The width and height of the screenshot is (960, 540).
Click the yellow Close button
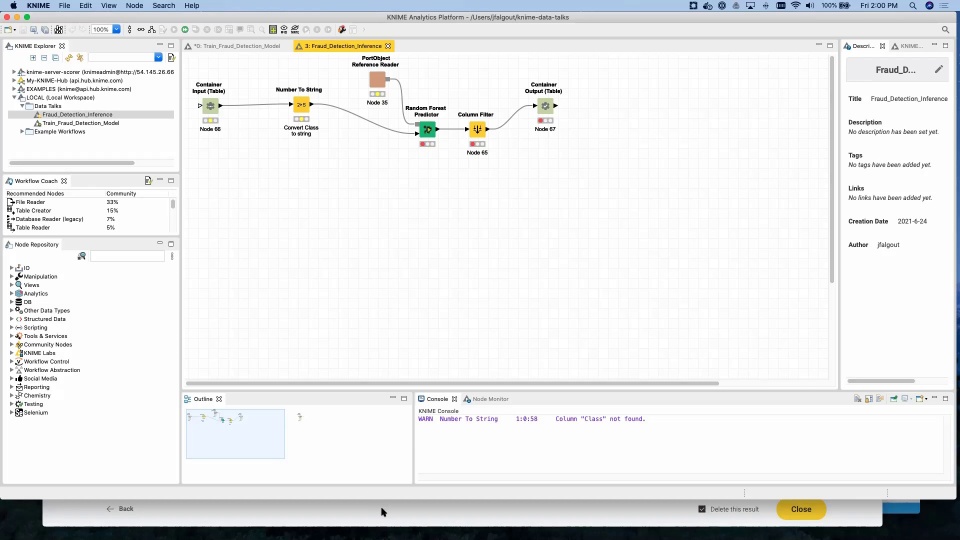801,509
